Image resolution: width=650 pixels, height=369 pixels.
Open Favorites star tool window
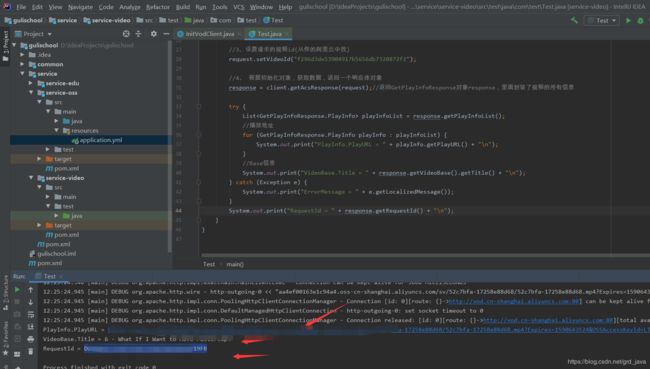(5, 338)
